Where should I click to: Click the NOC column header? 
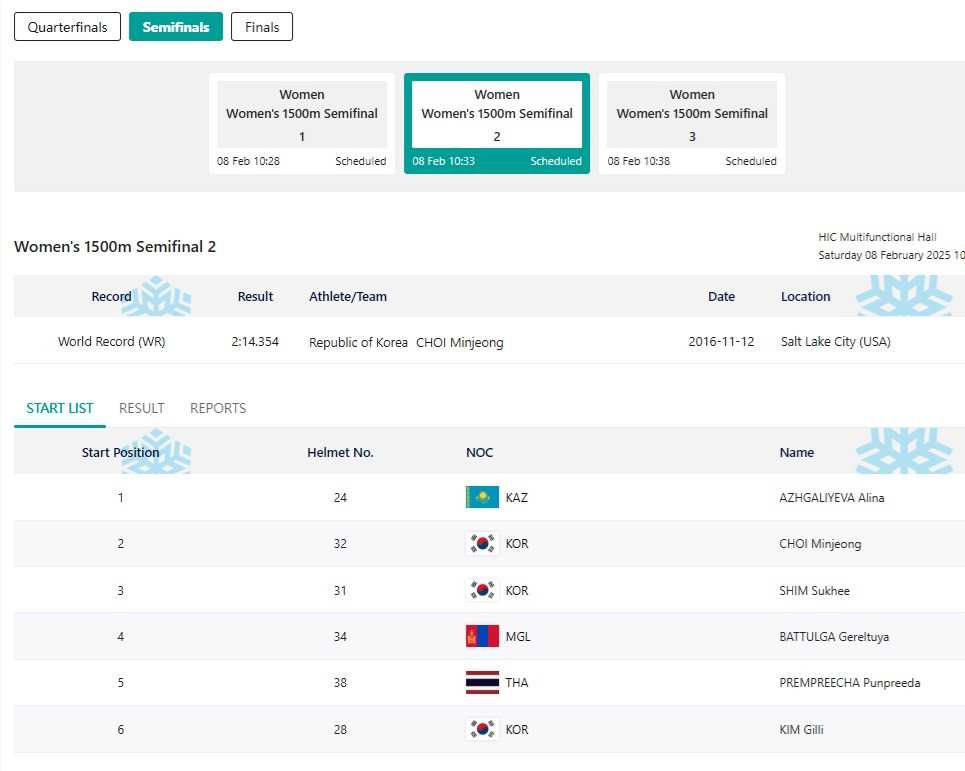coord(479,452)
